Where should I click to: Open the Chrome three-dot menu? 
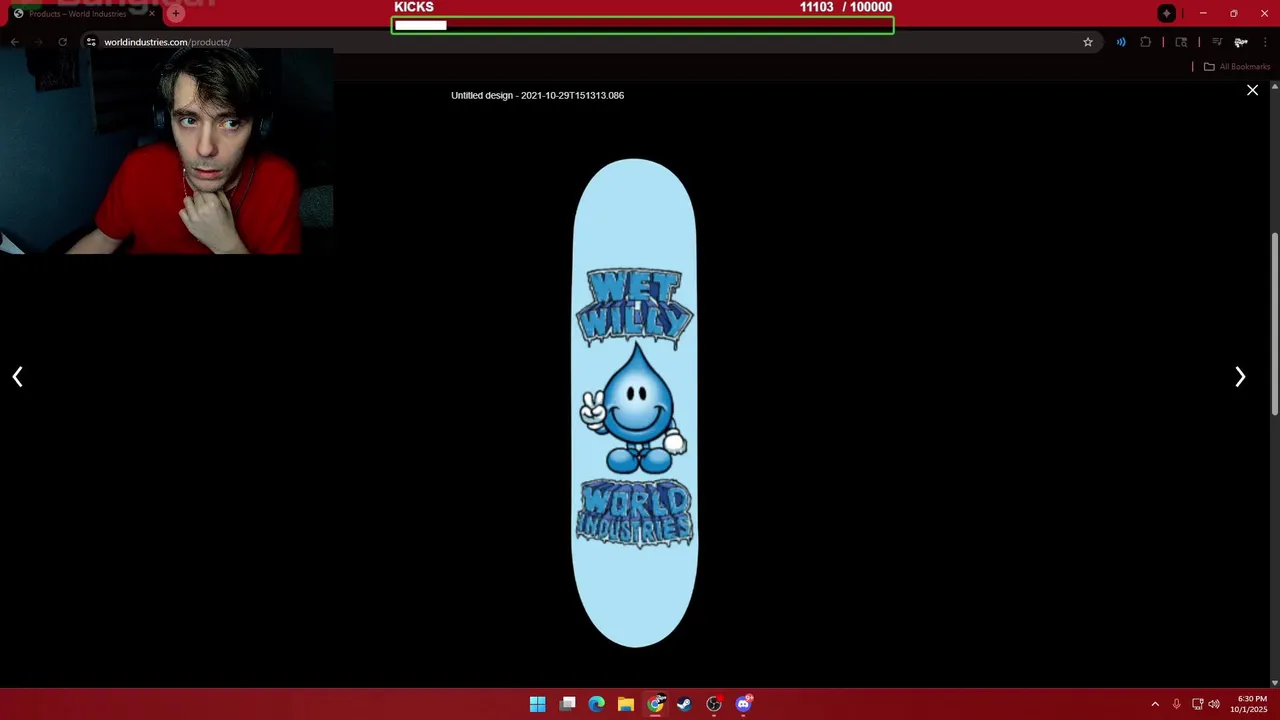(1265, 42)
